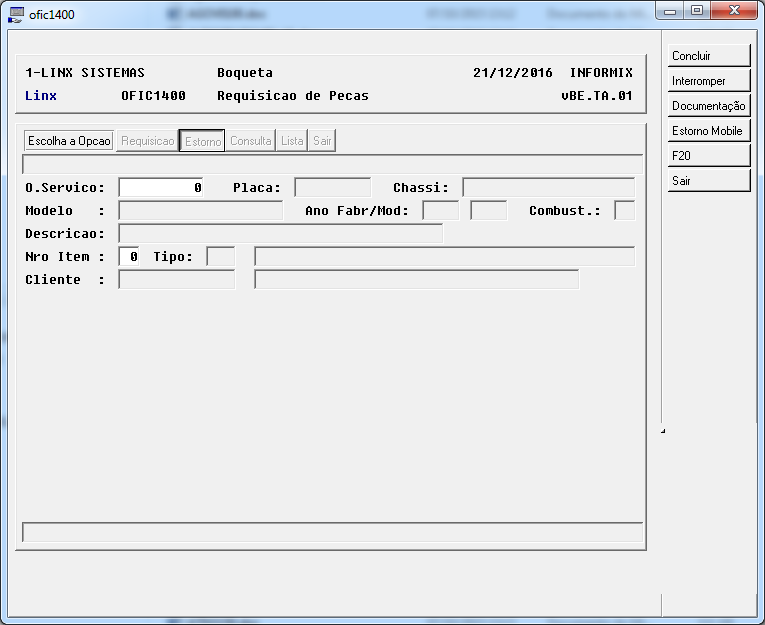Click the ofic1400 window icon
This screenshot has width=765, height=625.
tap(16, 15)
